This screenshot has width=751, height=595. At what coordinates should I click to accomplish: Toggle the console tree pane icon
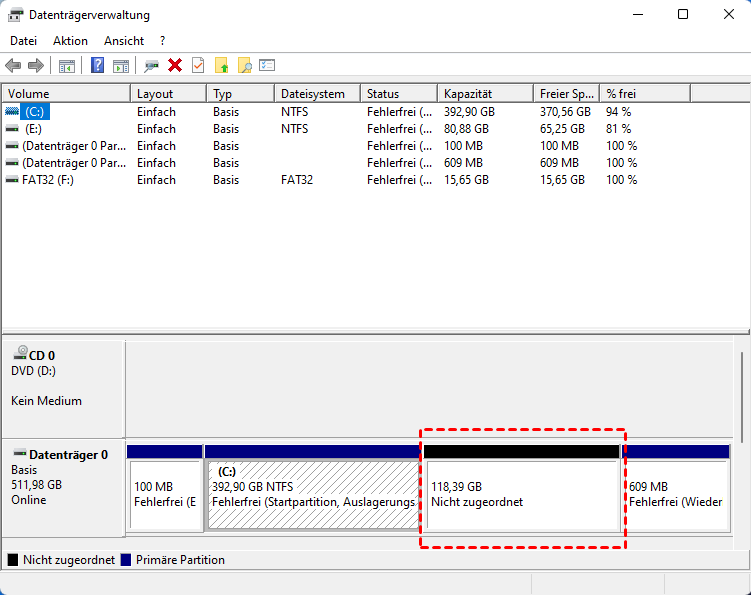pyautogui.click(x=67, y=66)
